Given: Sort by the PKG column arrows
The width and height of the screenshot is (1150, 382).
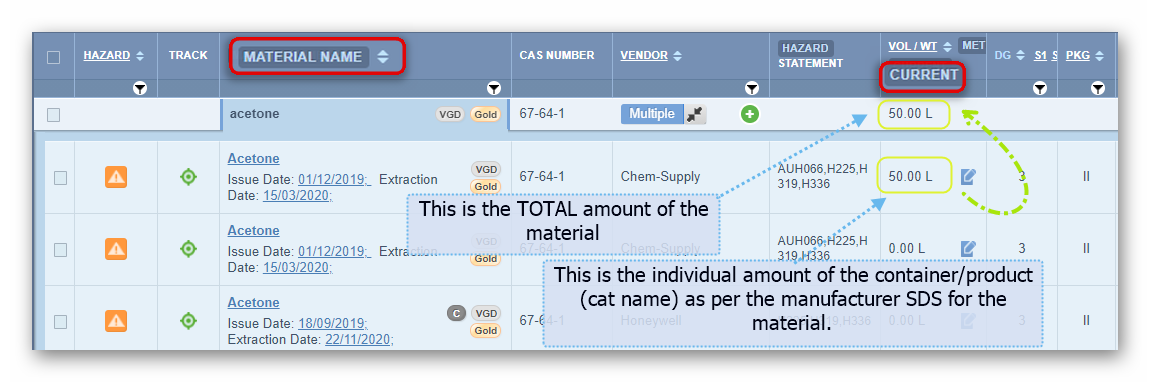Looking at the screenshot, I should [x=1099, y=56].
